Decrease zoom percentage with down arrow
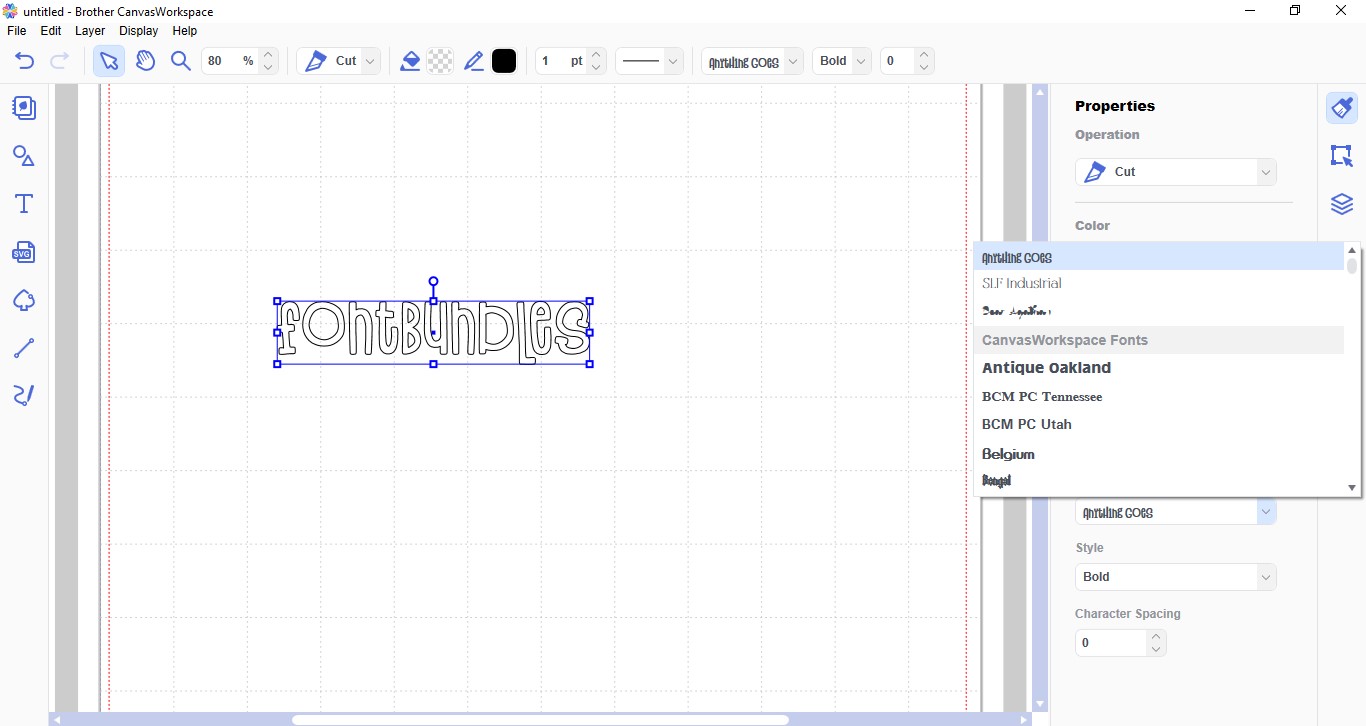The width and height of the screenshot is (1366, 726). [x=268, y=68]
